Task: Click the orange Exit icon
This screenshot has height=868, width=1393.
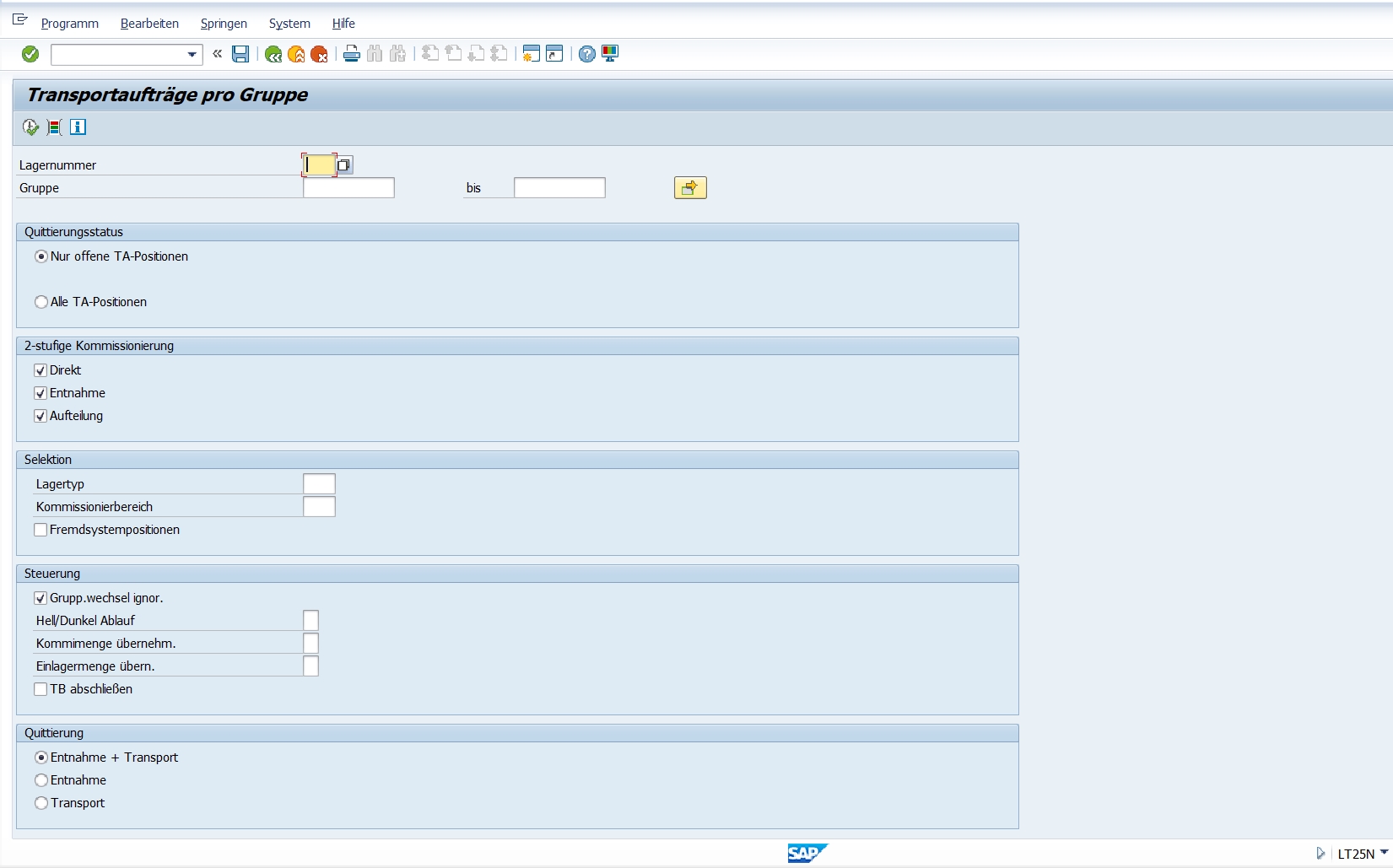Action: [x=296, y=54]
